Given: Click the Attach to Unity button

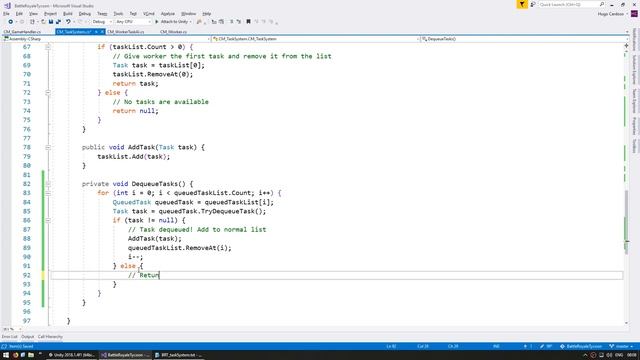Looking at the screenshot, I should click(x=173, y=22).
